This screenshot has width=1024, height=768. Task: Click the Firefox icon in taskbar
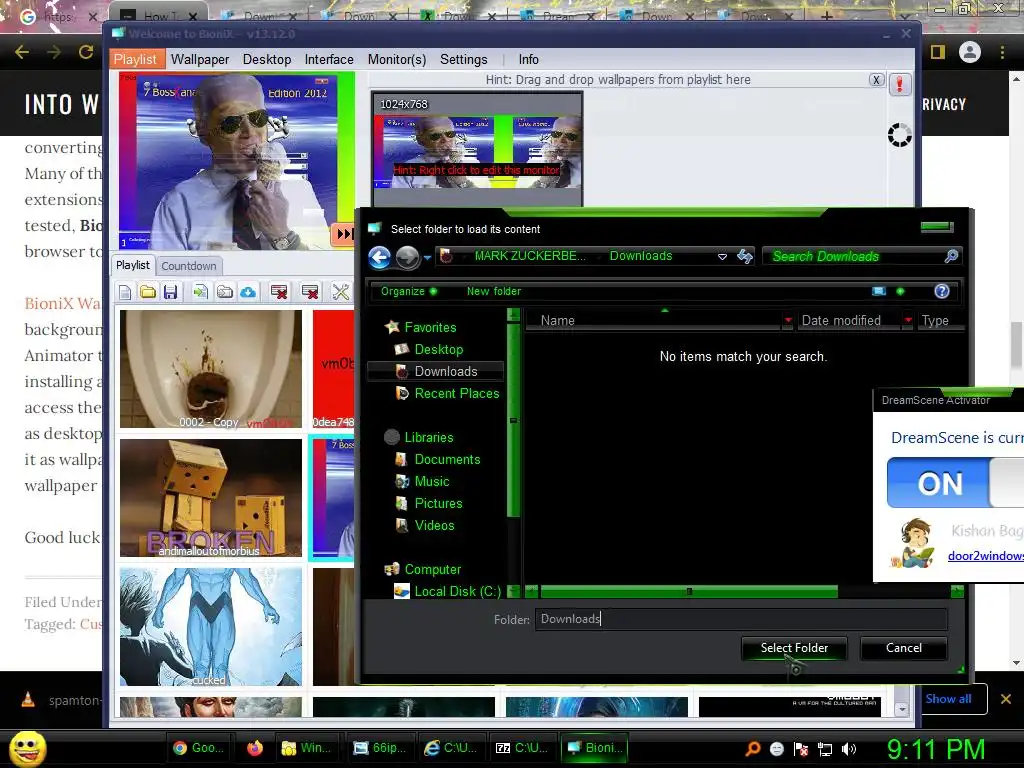255,748
